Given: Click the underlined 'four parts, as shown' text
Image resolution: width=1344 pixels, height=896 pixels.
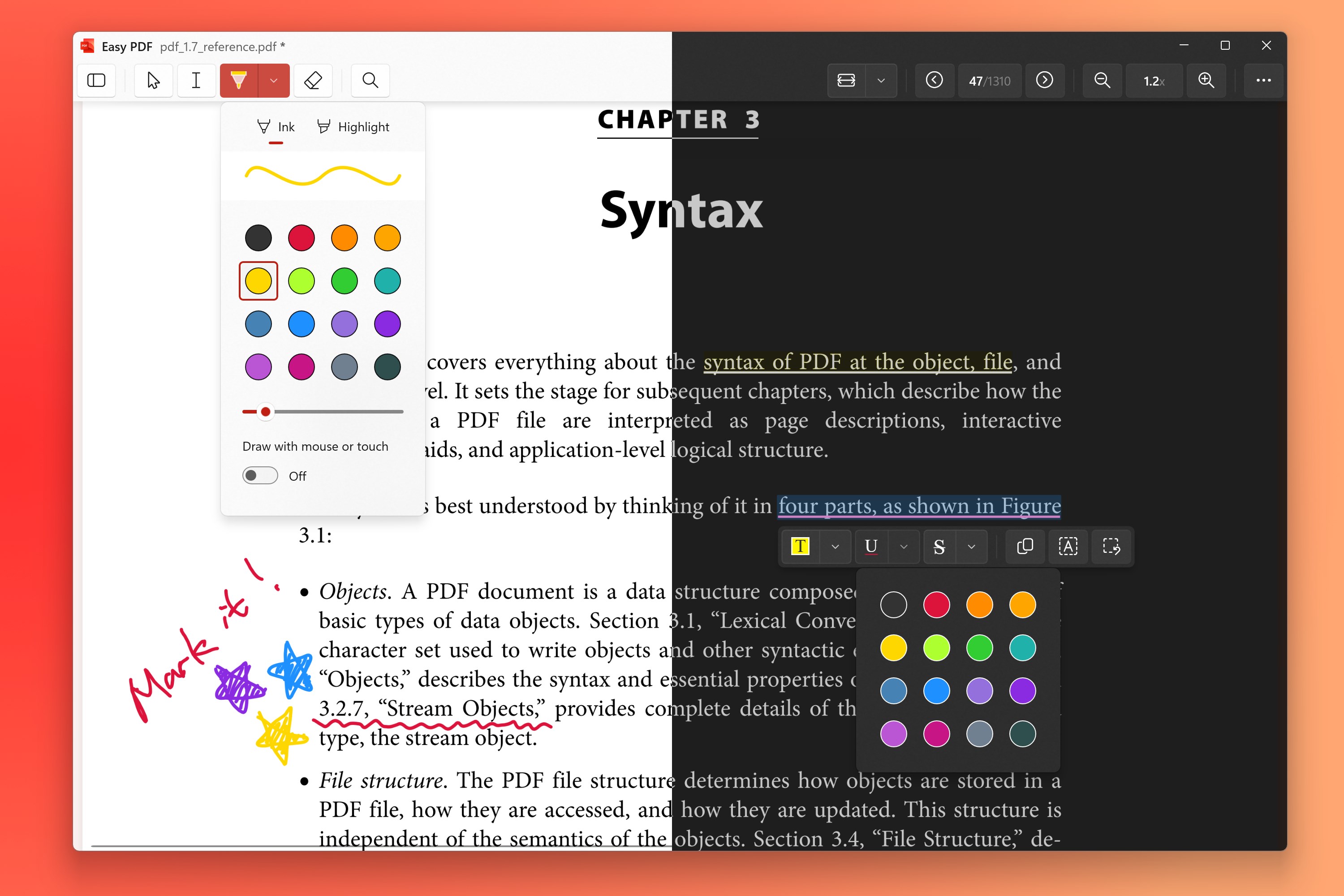Looking at the screenshot, I should click(x=919, y=506).
